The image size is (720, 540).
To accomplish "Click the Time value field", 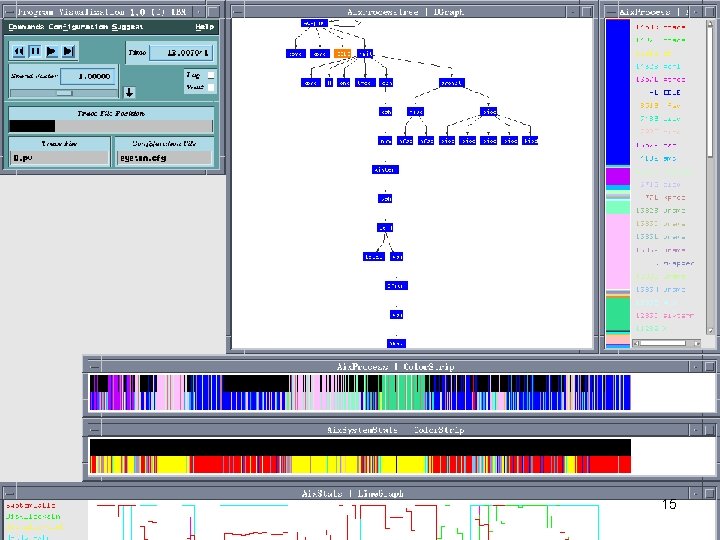I will [181, 53].
